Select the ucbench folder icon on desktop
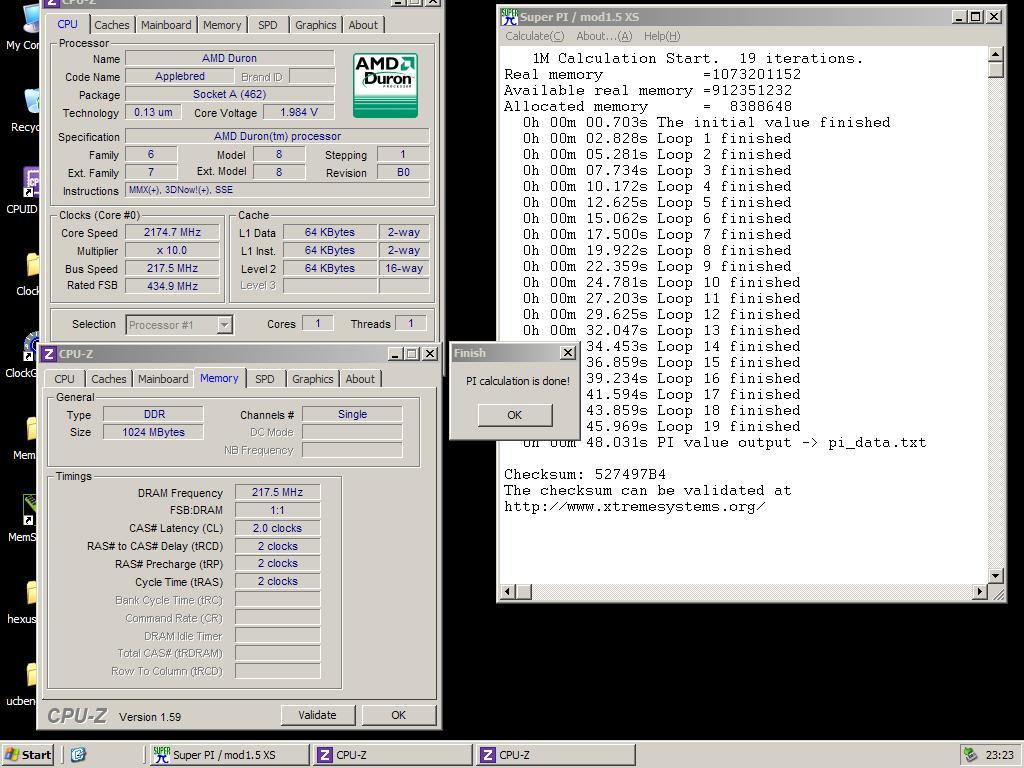1024x768 pixels. (x=31, y=675)
